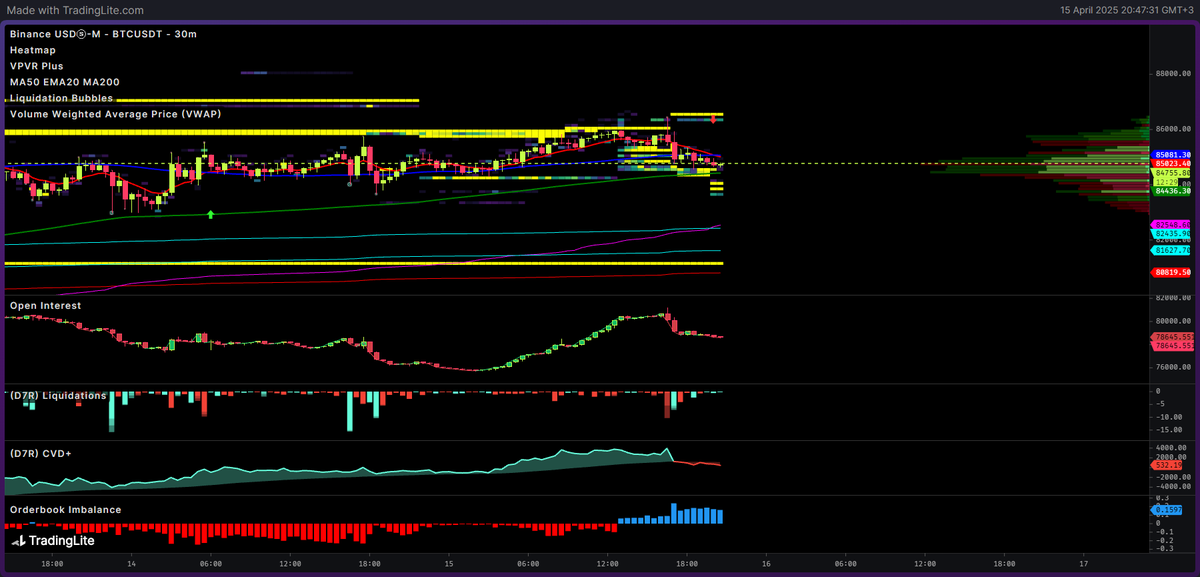1200x577 pixels.
Task: Click the 86000.00 price axis label
Action: point(1174,129)
